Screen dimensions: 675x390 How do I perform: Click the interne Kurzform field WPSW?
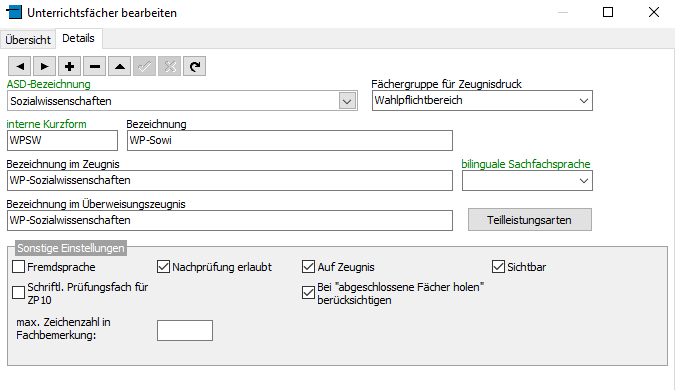click(62, 140)
